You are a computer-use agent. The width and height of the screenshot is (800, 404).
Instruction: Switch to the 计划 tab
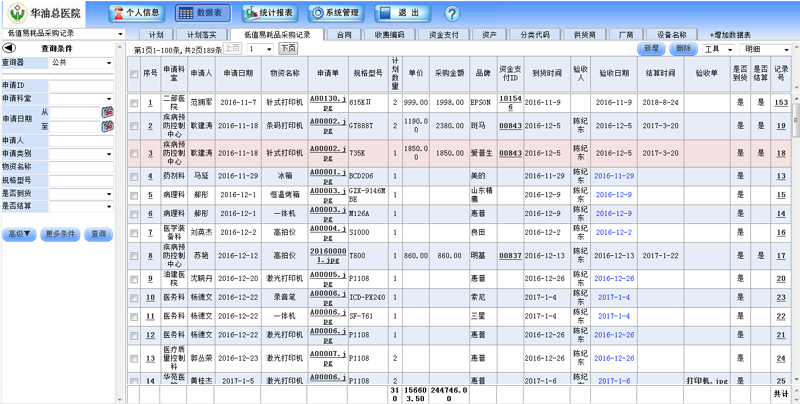[156, 35]
